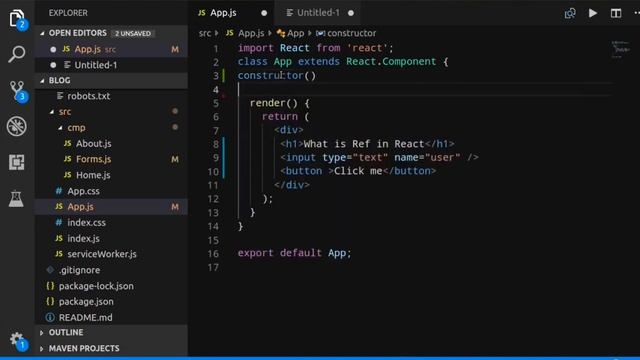Screen dimensions: 640x360
Task: Click 'Click me' button text on line 10
Action: (358, 171)
